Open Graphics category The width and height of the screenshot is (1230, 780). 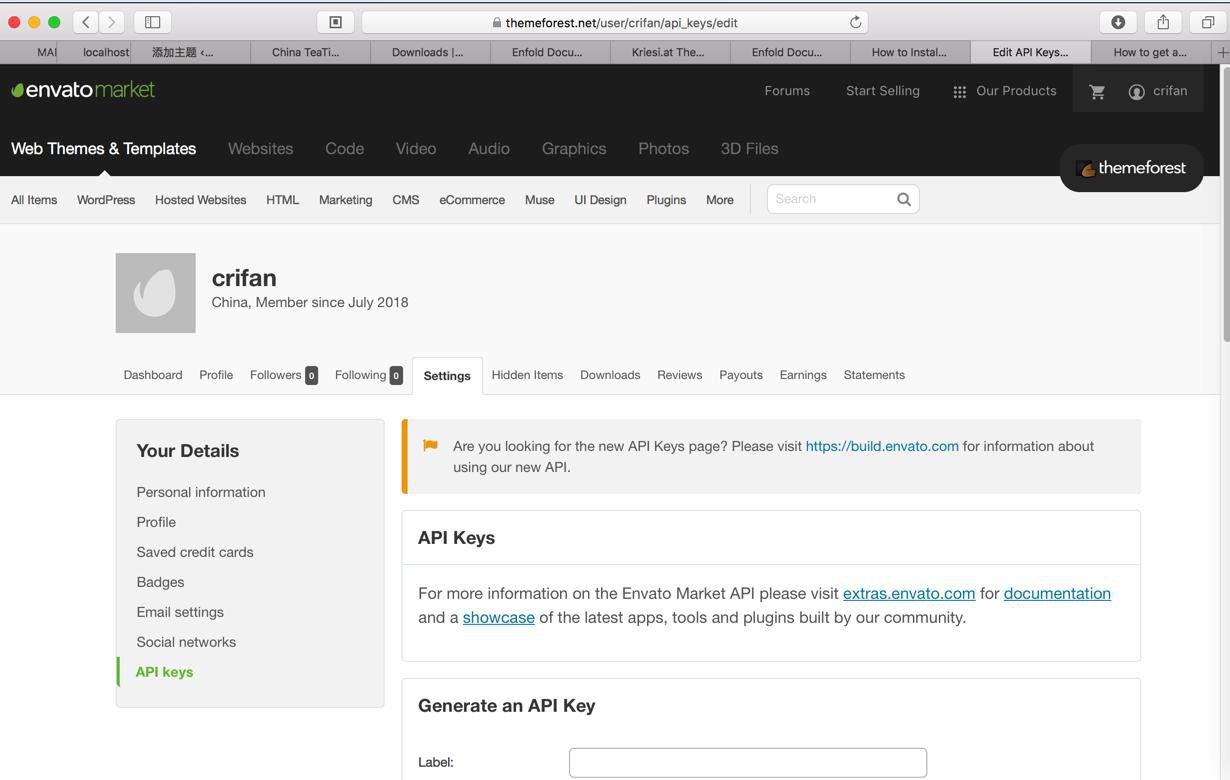[574, 149]
